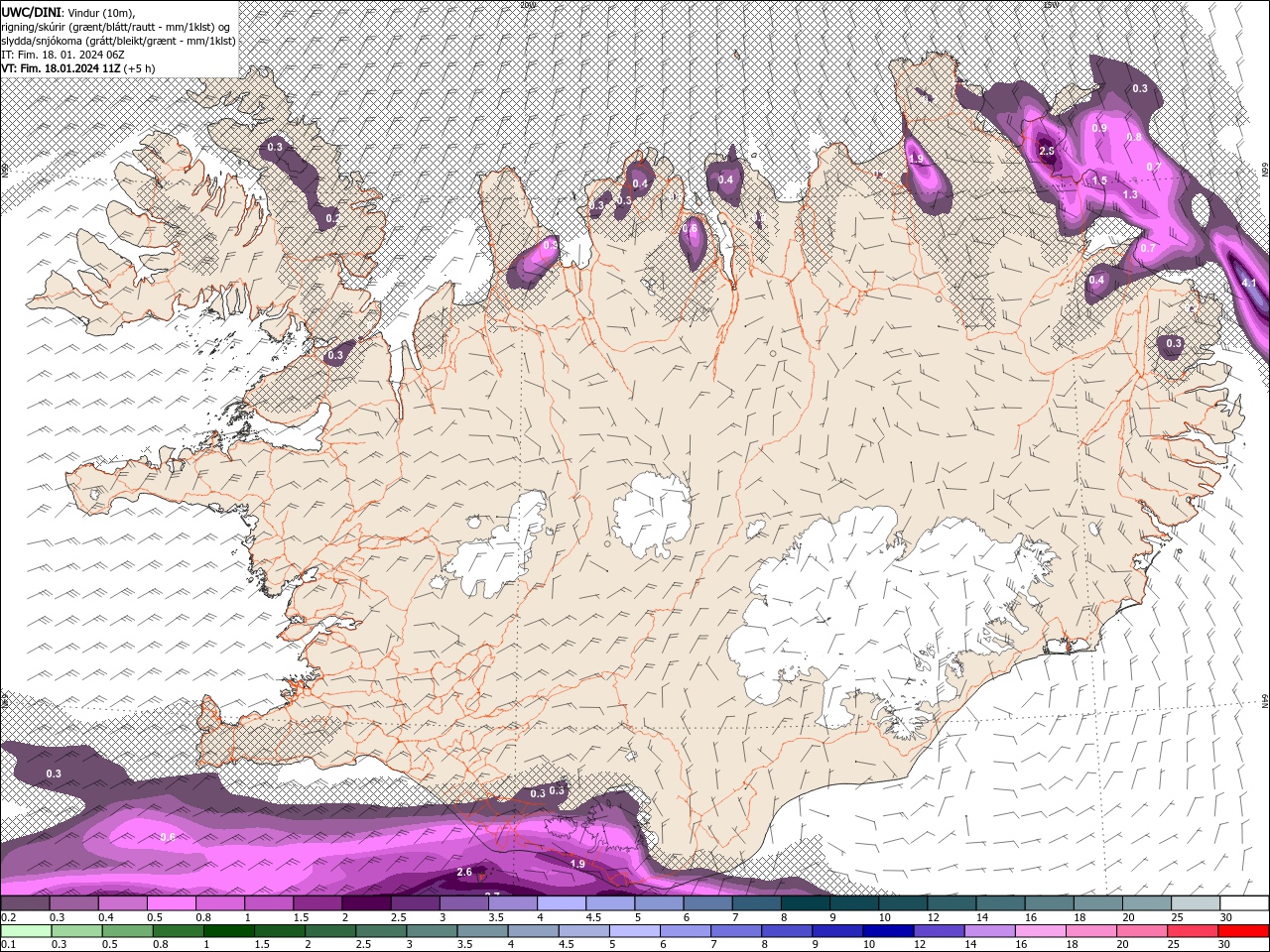Image resolution: width=1270 pixels, height=952 pixels.
Task: Click the 4.1 snowfall value off the east coast
Action: [1249, 284]
